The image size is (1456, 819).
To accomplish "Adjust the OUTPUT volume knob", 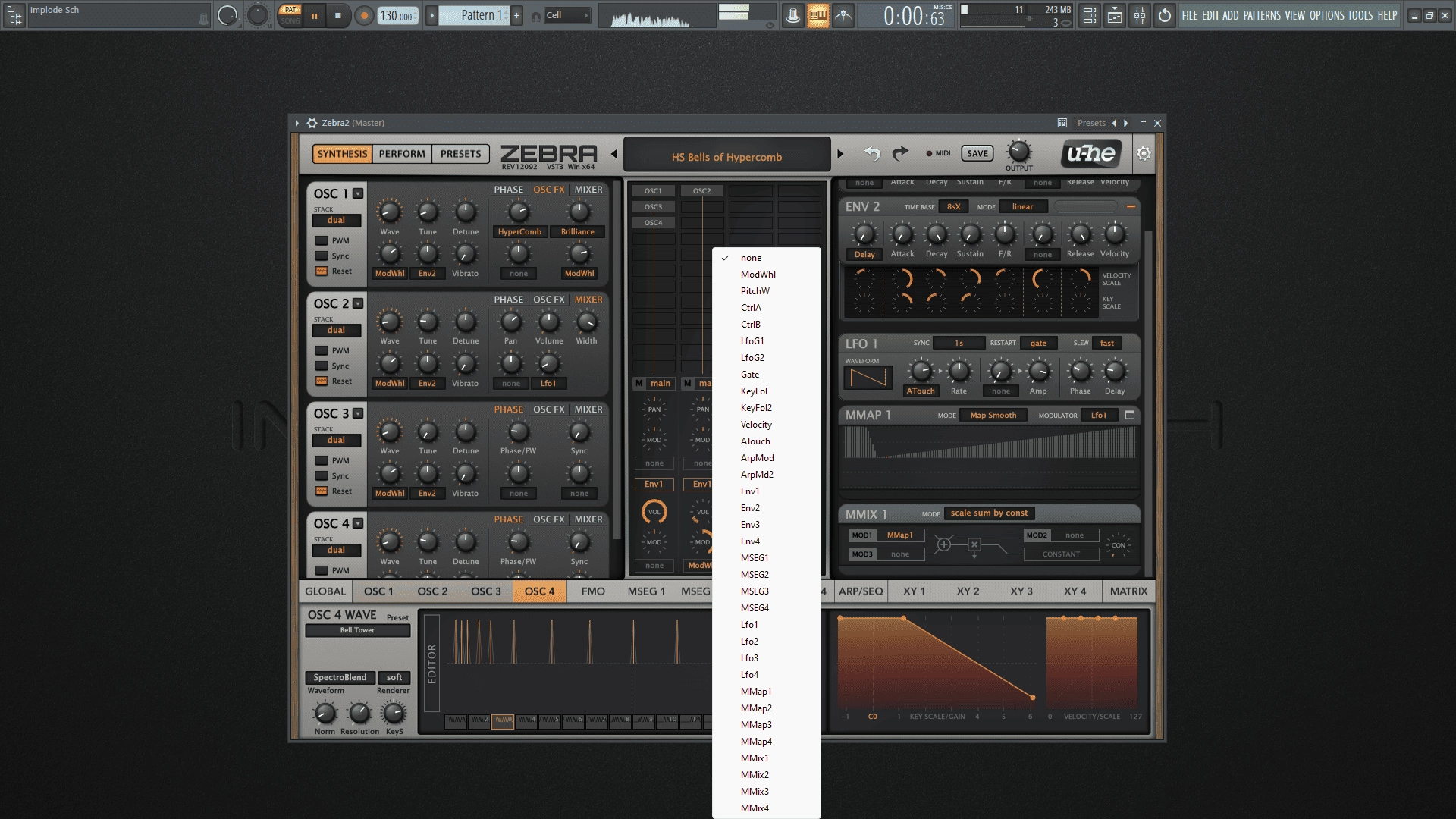I will click(1018, 152).
